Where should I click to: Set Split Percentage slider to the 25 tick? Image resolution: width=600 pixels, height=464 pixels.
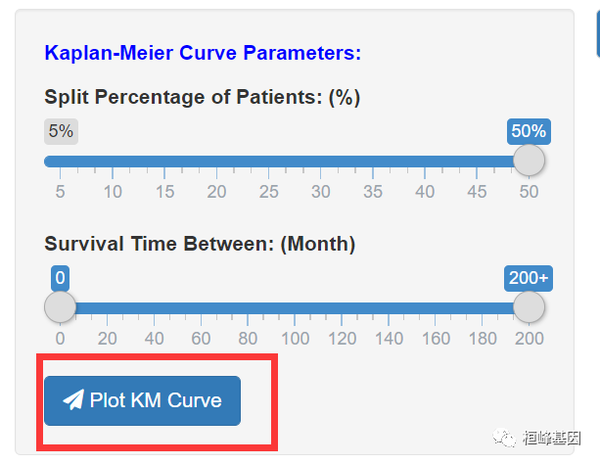point(268,161)
